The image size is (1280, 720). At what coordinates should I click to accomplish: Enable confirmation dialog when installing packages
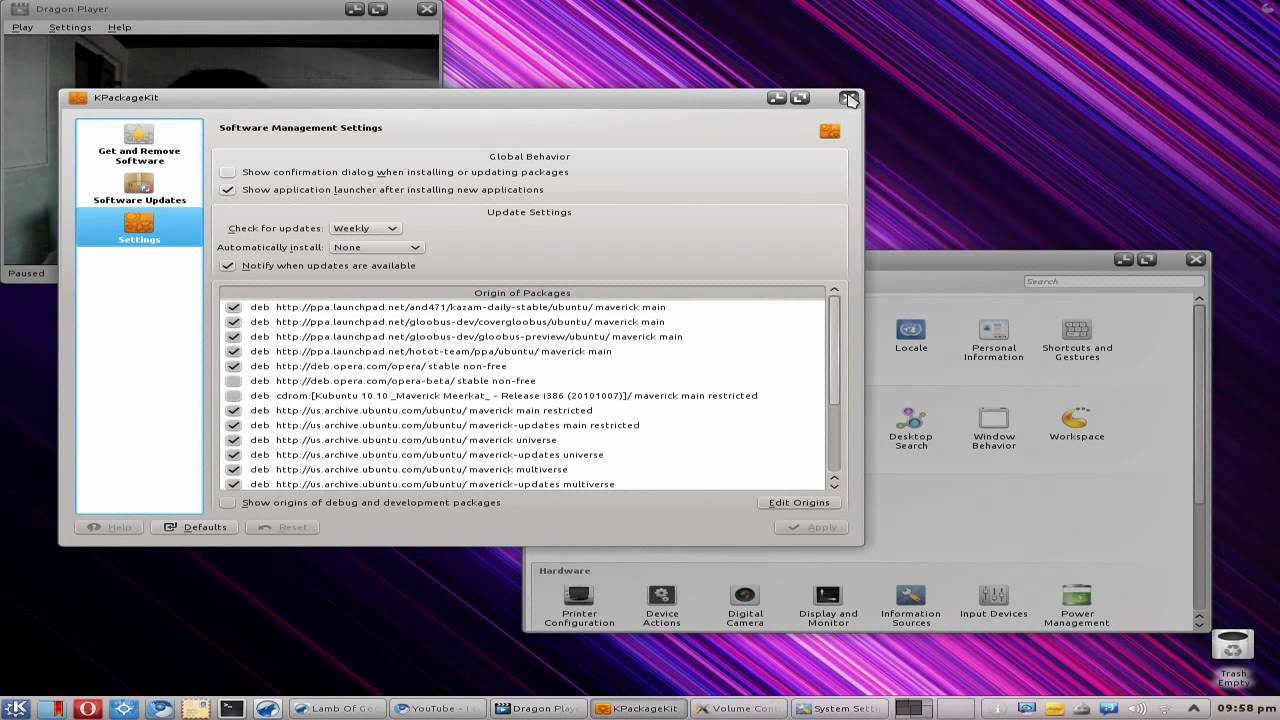[x=228, y=172]
